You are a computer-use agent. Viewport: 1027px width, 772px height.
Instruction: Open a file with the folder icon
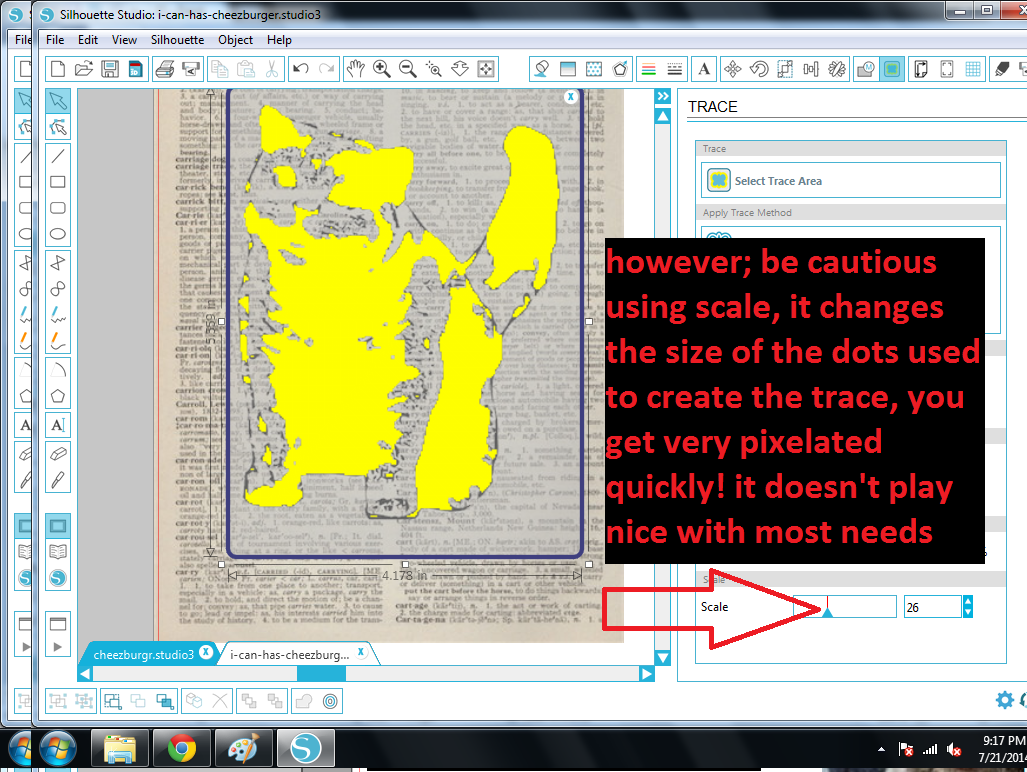(x=84, y=69)
